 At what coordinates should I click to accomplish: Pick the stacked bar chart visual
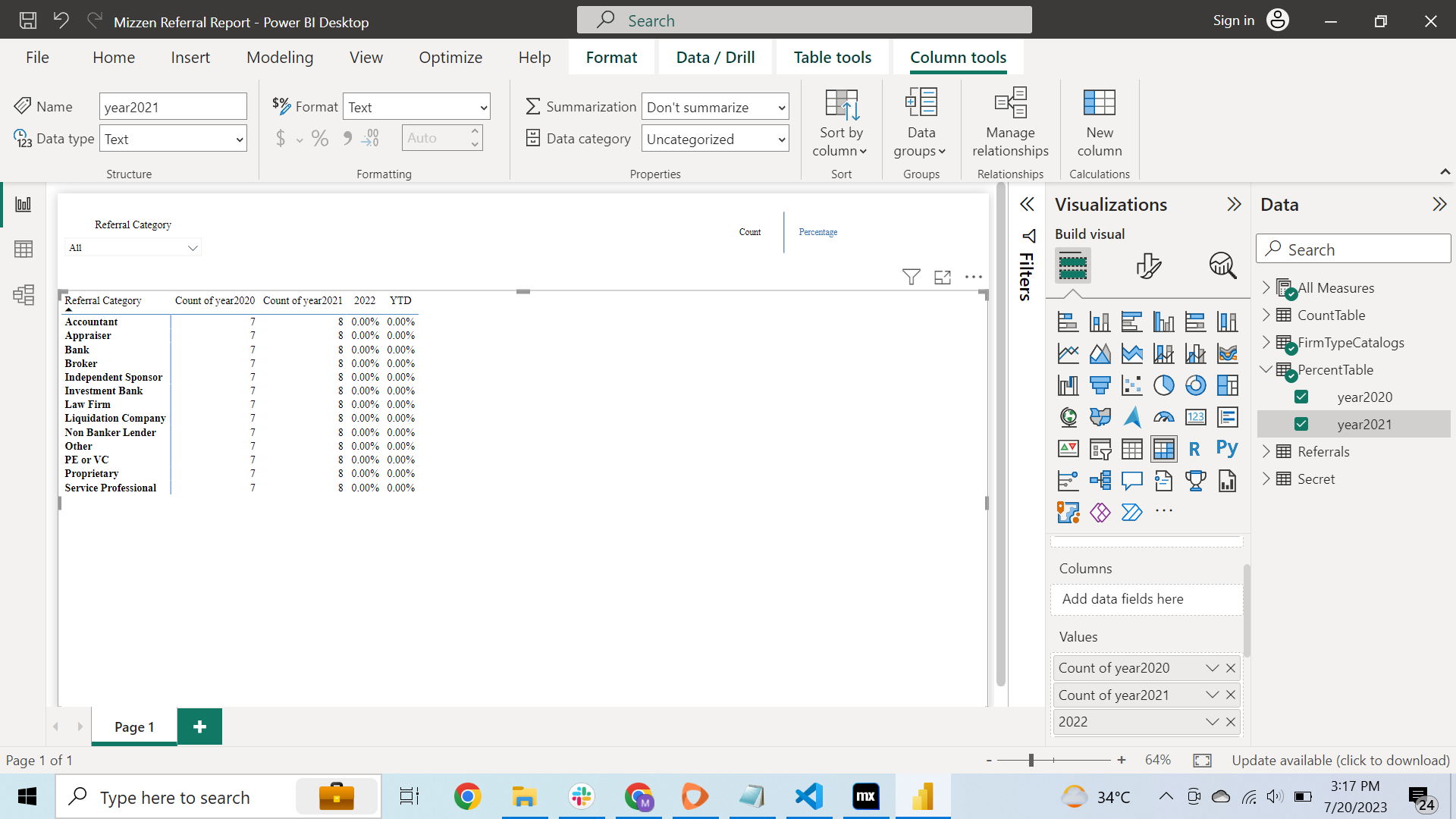[x=1068, y=322]
